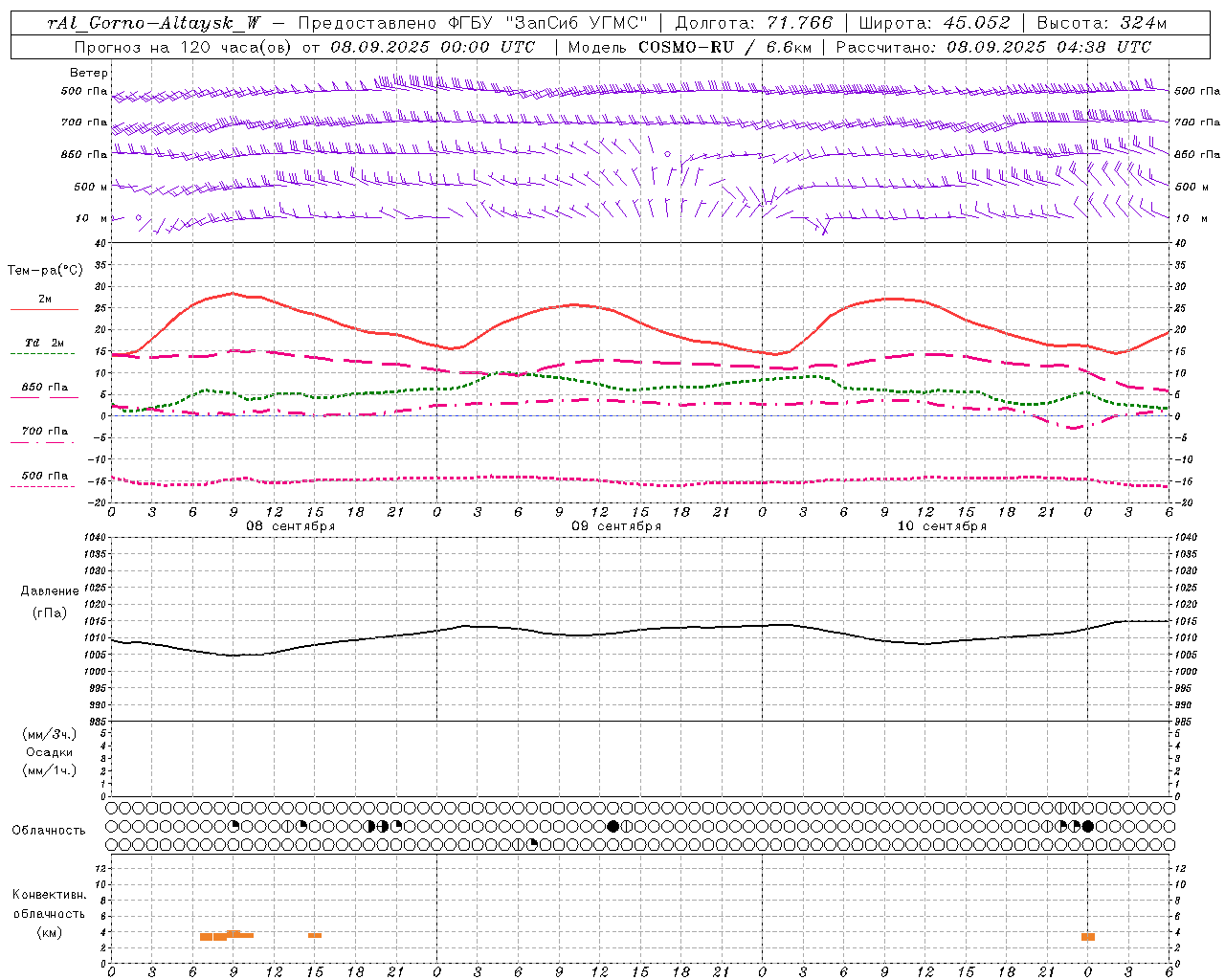Click the 'Рассчитано: 08.09.2025 04:38 UTC' timestamp

point(993,47)
